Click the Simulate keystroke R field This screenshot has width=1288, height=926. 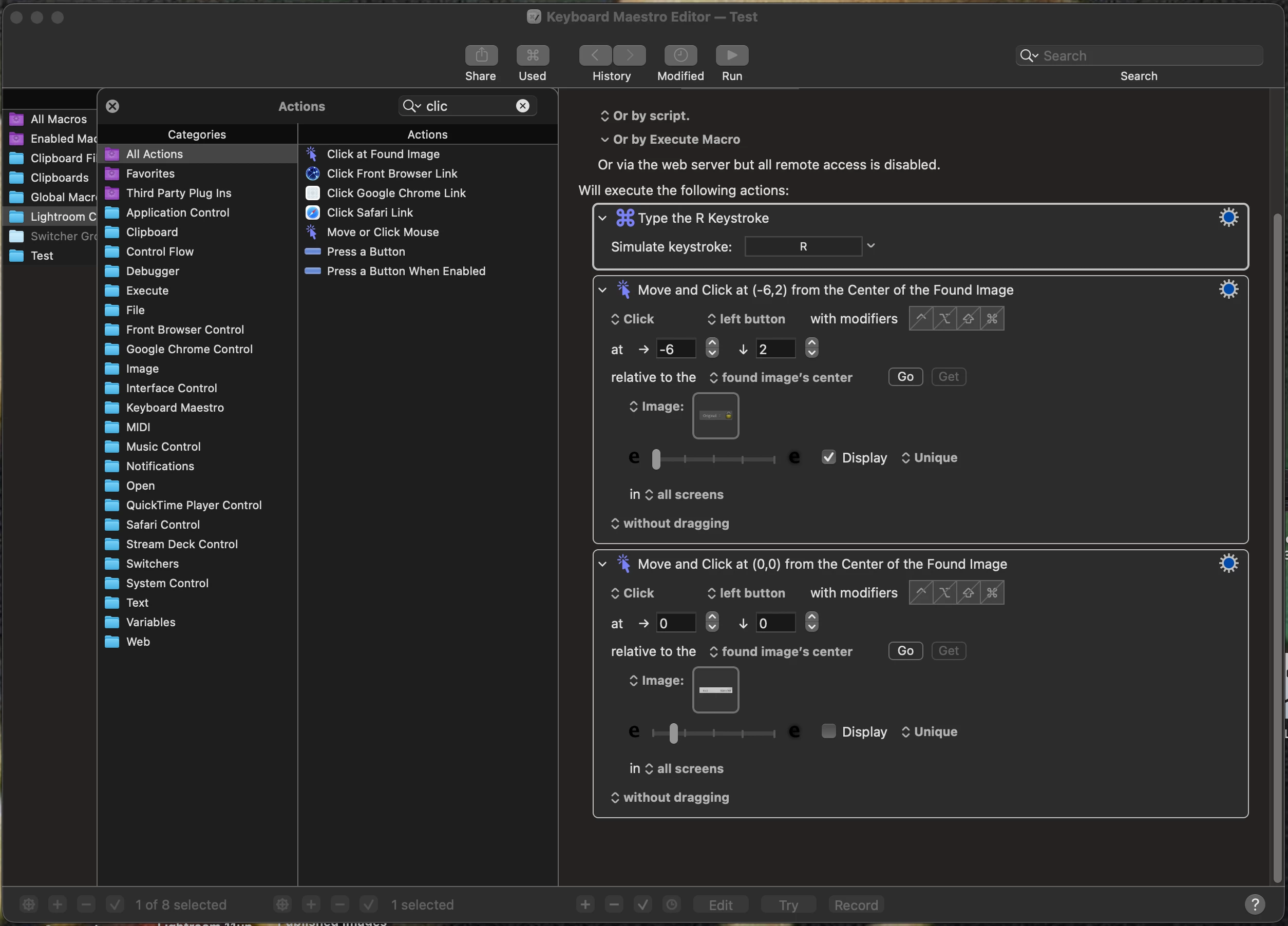(x=803, y=246)
